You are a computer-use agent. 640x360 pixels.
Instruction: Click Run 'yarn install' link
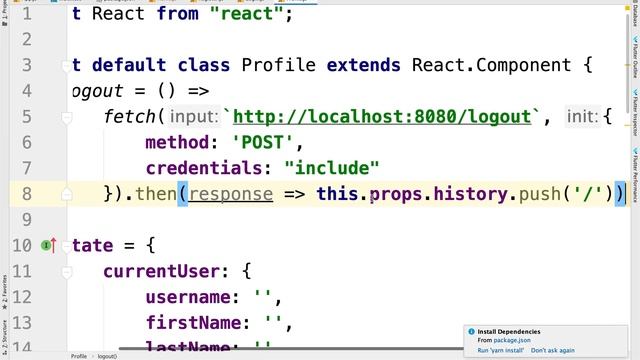(500, 350)
